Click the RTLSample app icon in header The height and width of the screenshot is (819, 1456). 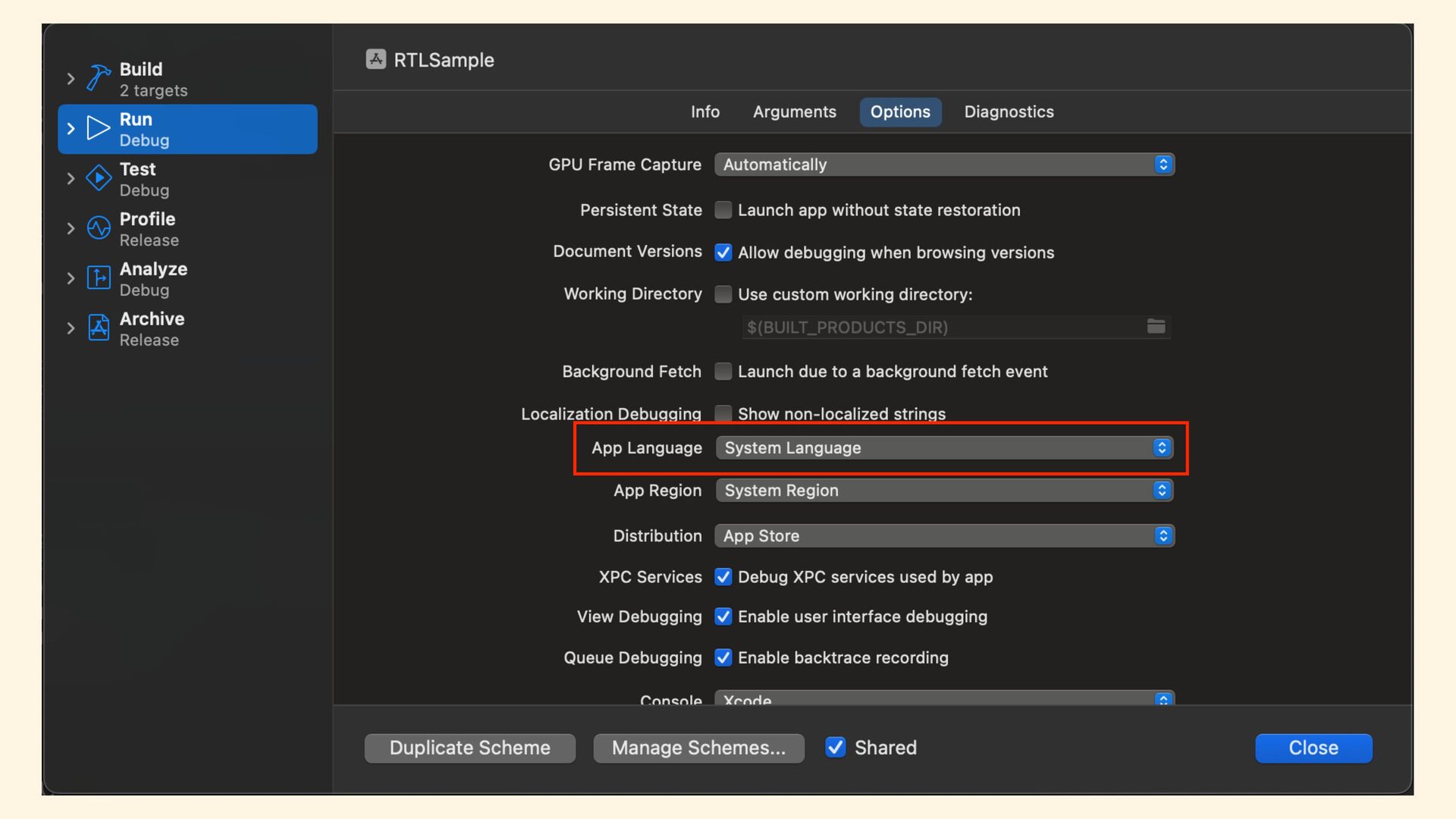tap(375, 59)
